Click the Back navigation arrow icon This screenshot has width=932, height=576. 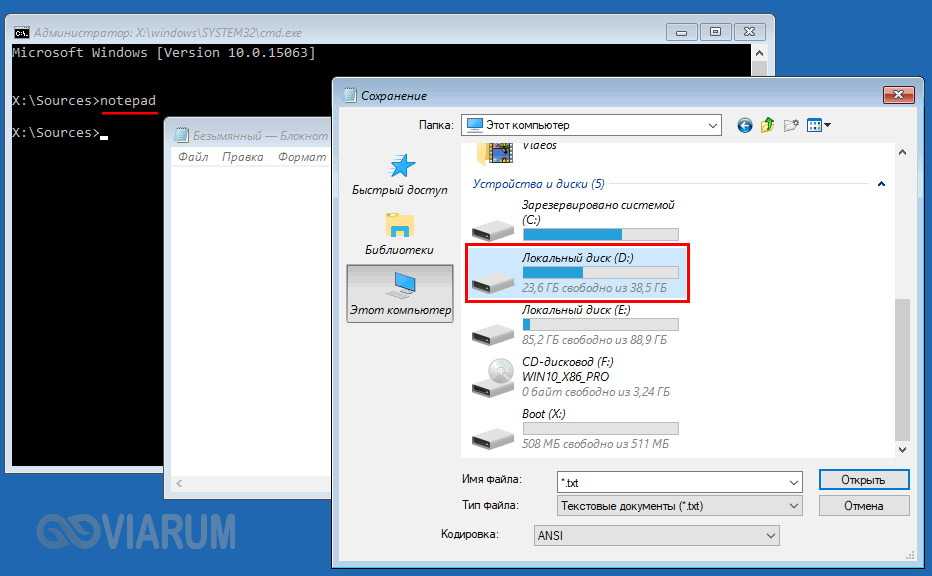point(744,125)
